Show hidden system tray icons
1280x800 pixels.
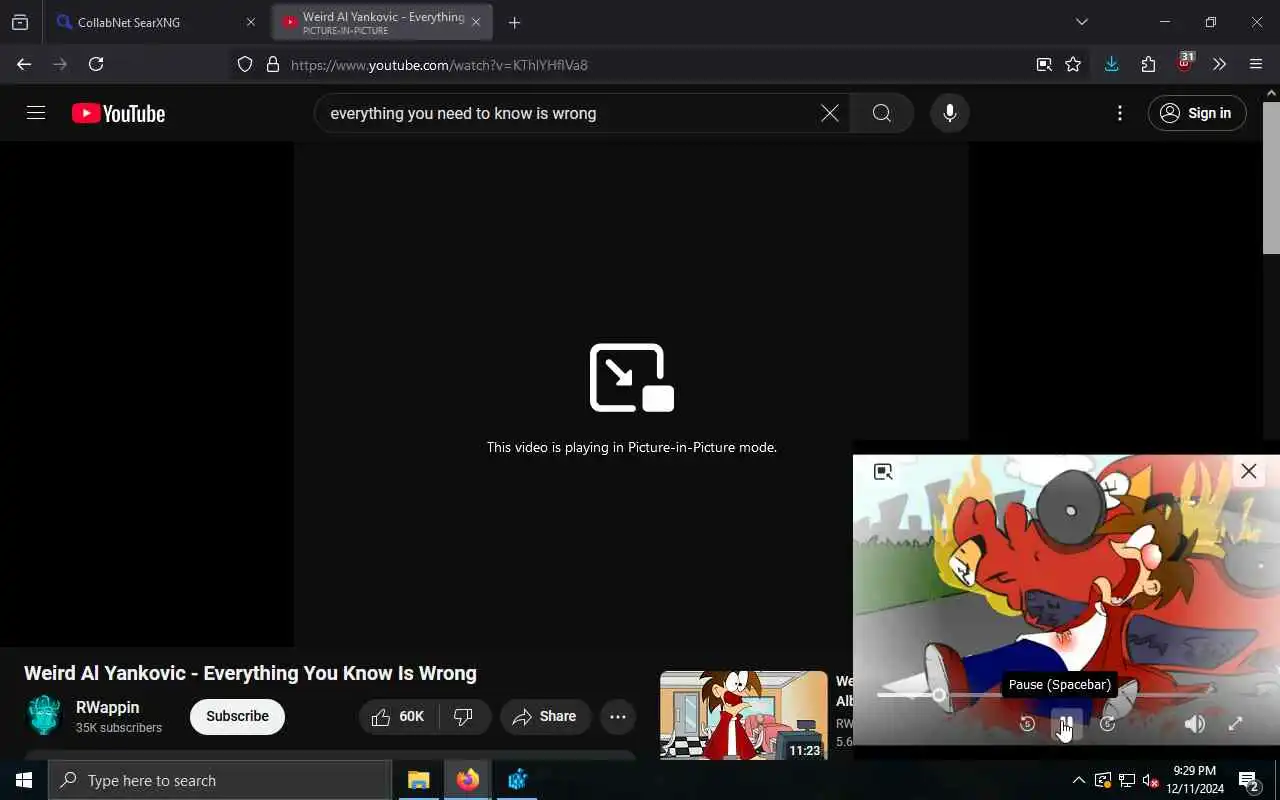(x=1078, y=780)
